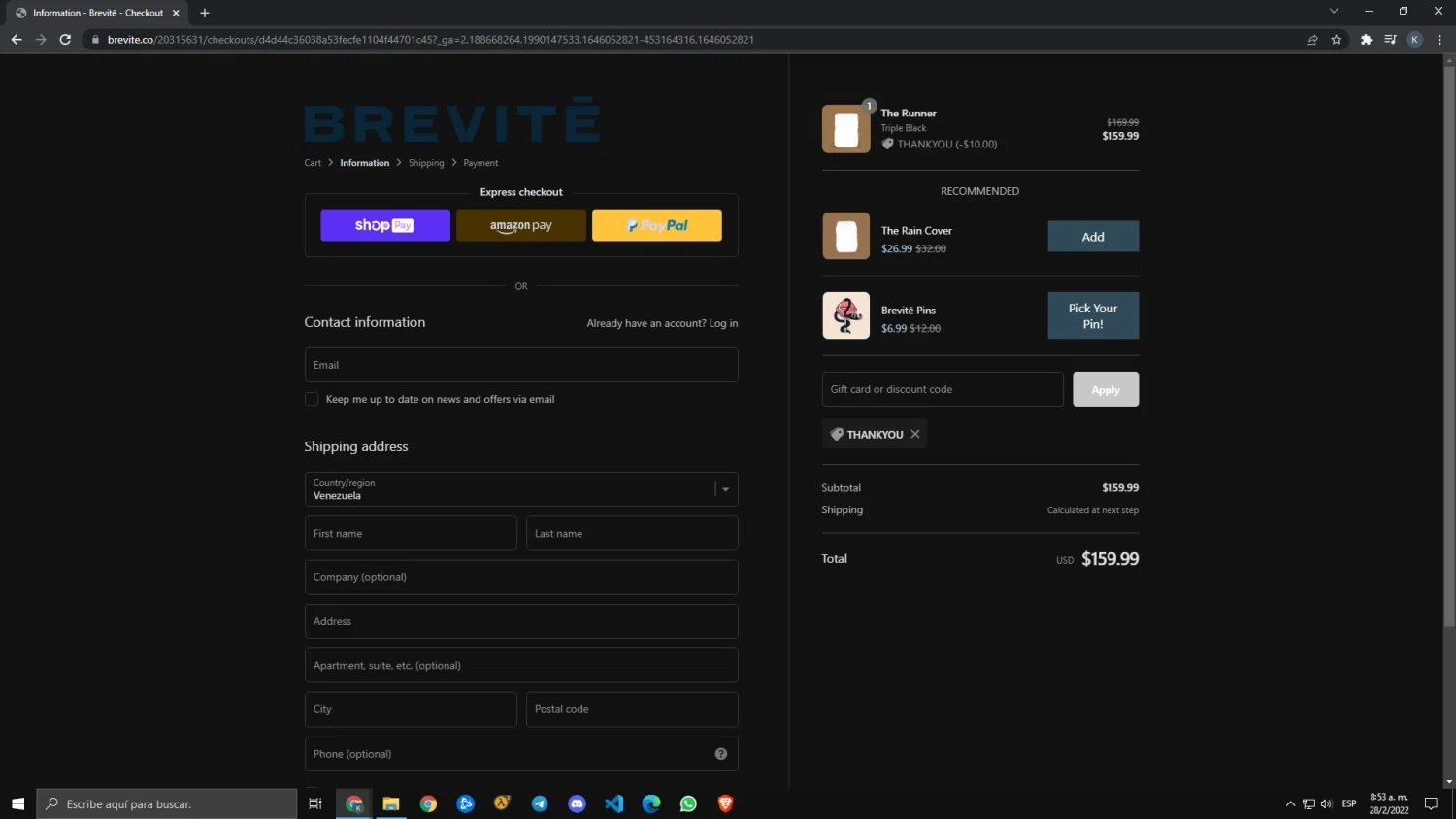The height and width of the screenshot is (819, 1456).
Task: Click the browser forward arrow
Action: pos(41,40)
